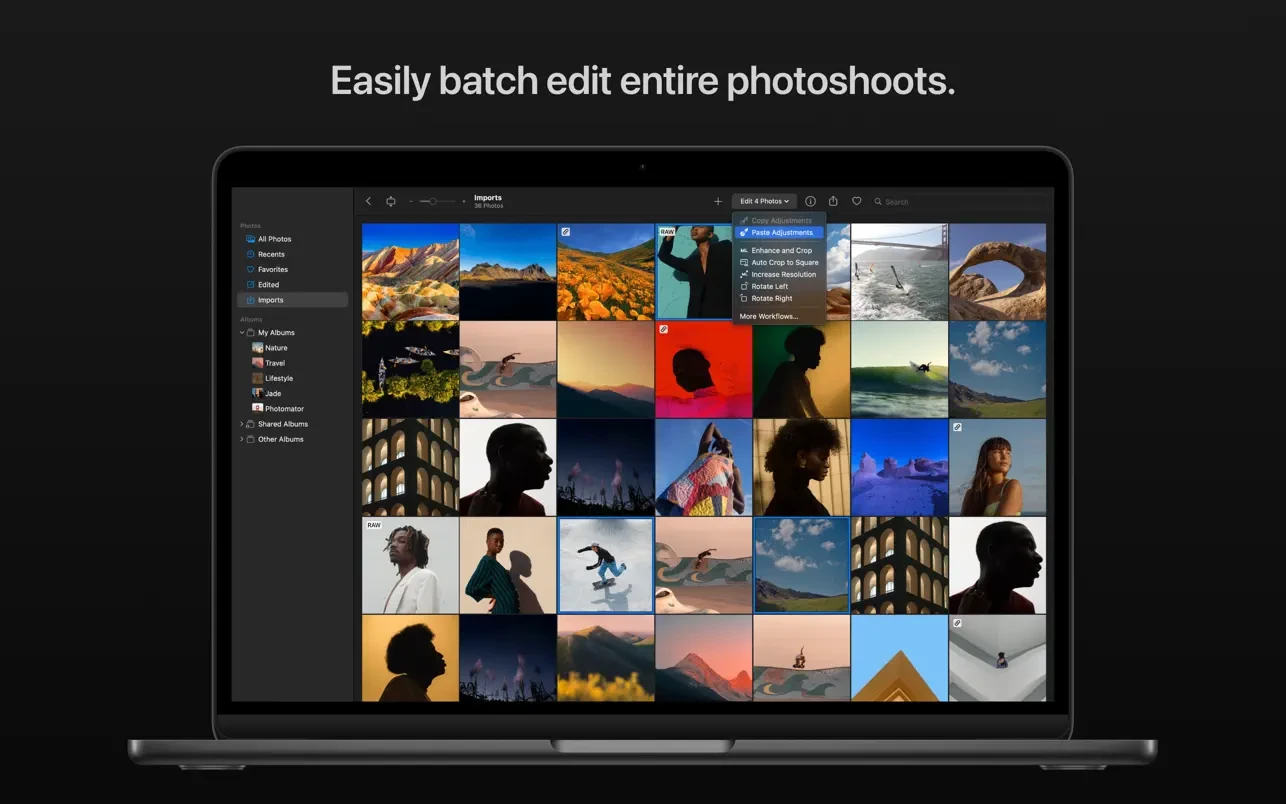1286x804 pixels.
Task: Click the Edit 4 Photos dropdown button
Action: click(764, 201)
